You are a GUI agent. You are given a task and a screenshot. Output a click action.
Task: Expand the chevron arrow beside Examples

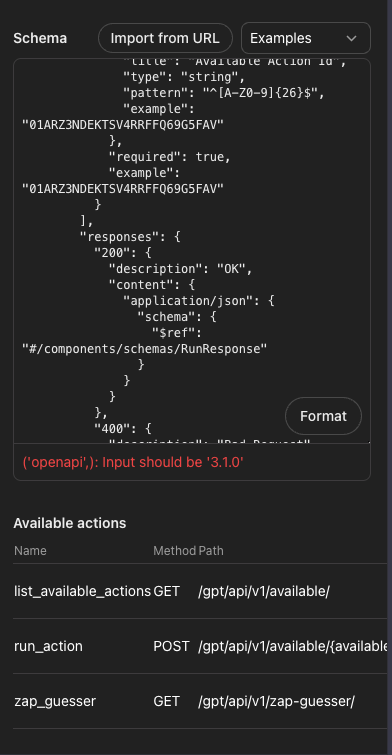click(x=352, y=39)
